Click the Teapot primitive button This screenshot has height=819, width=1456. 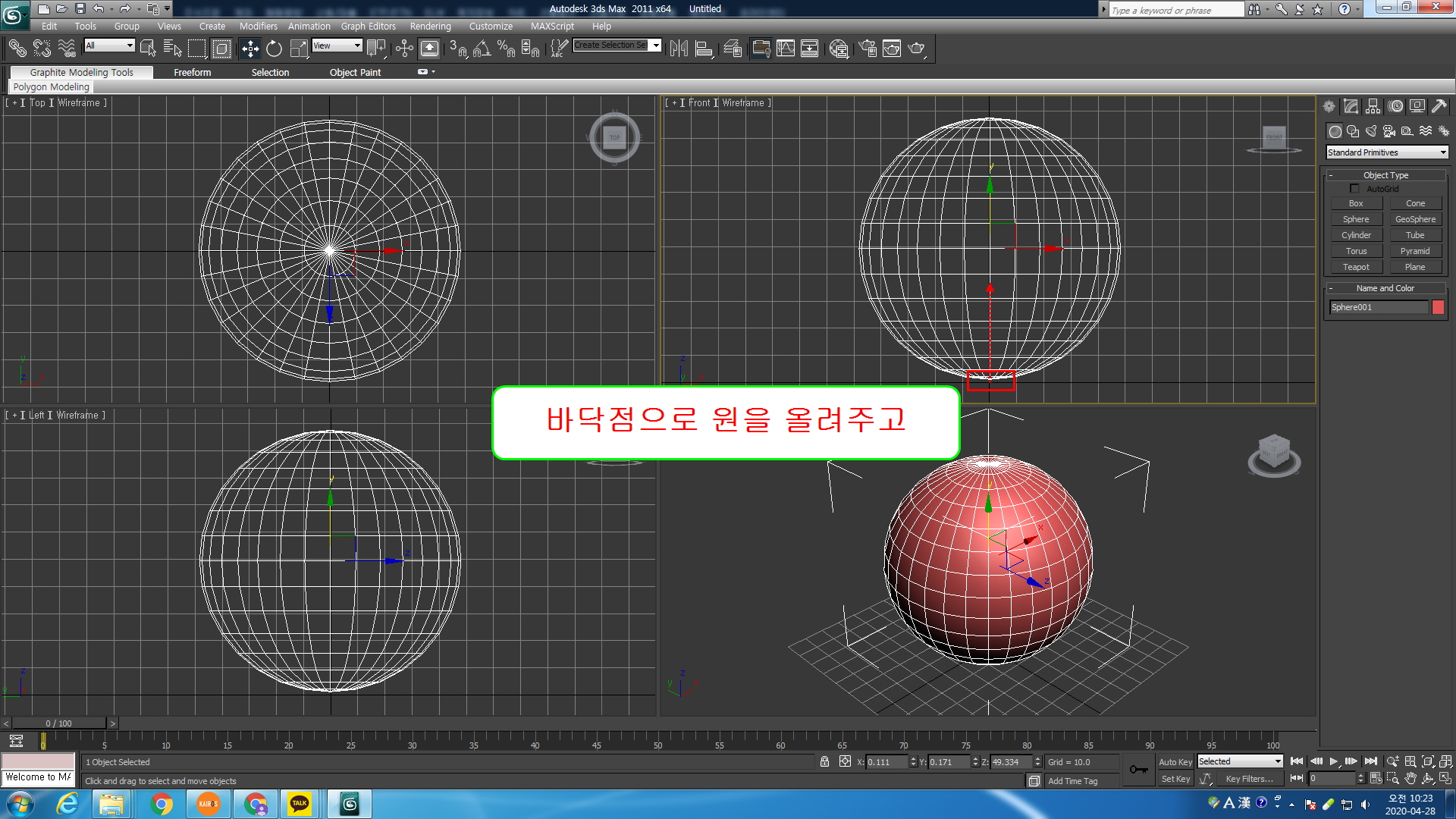pyautogui.click(x=1356, y=267)
